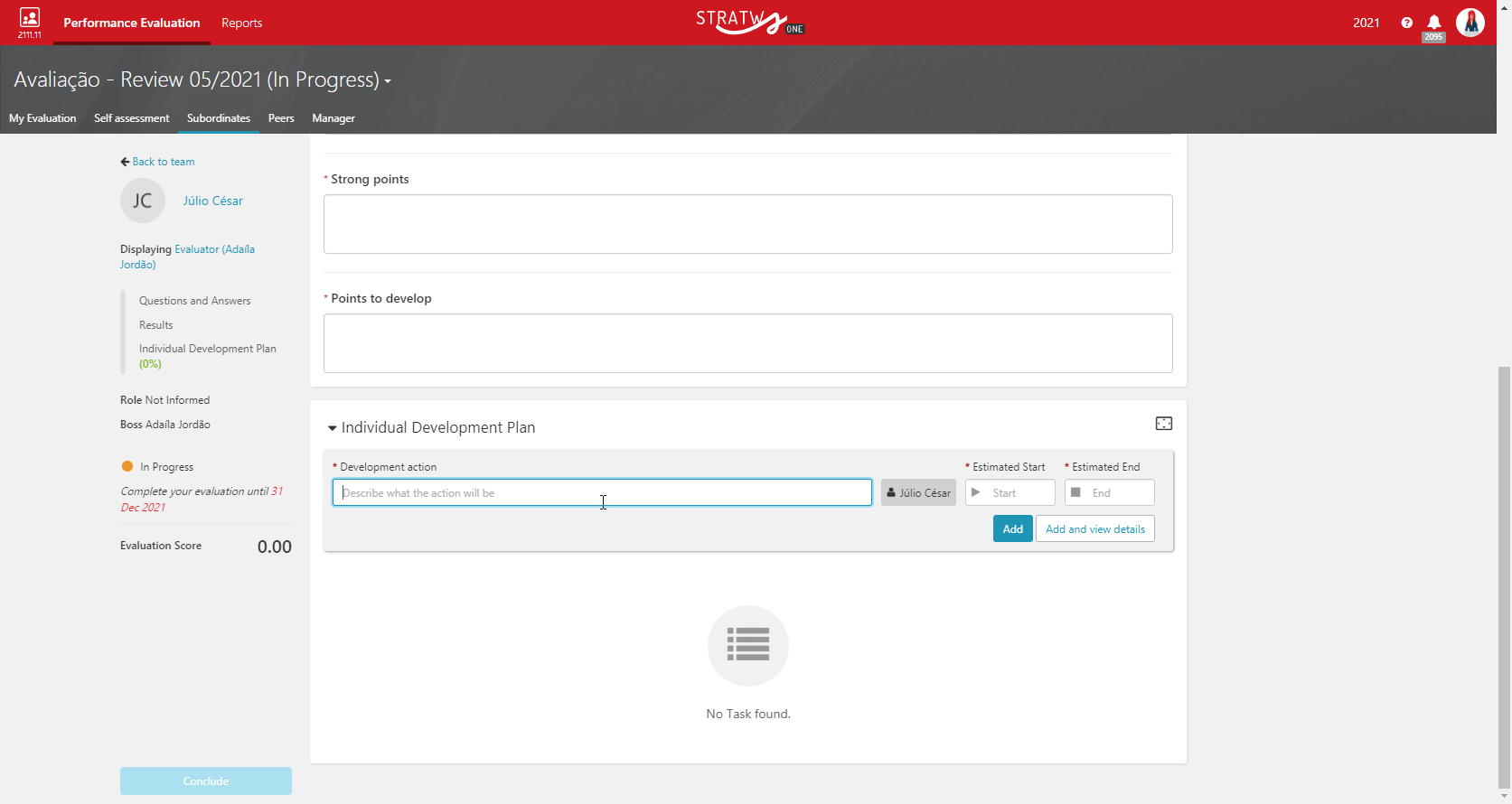
Task: Collapse the Individual Development Plan section
Action: [x=333, y=428]
